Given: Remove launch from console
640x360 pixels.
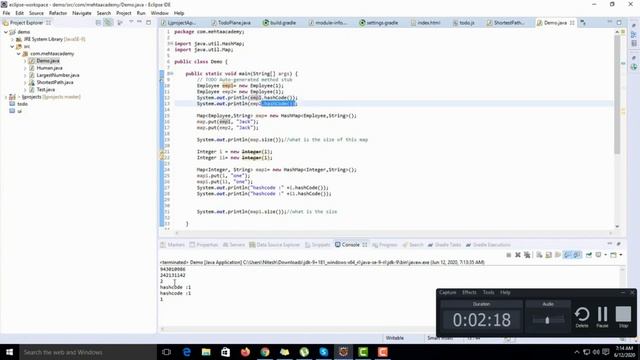Looking at the screenshot, I should coord(518,255).
